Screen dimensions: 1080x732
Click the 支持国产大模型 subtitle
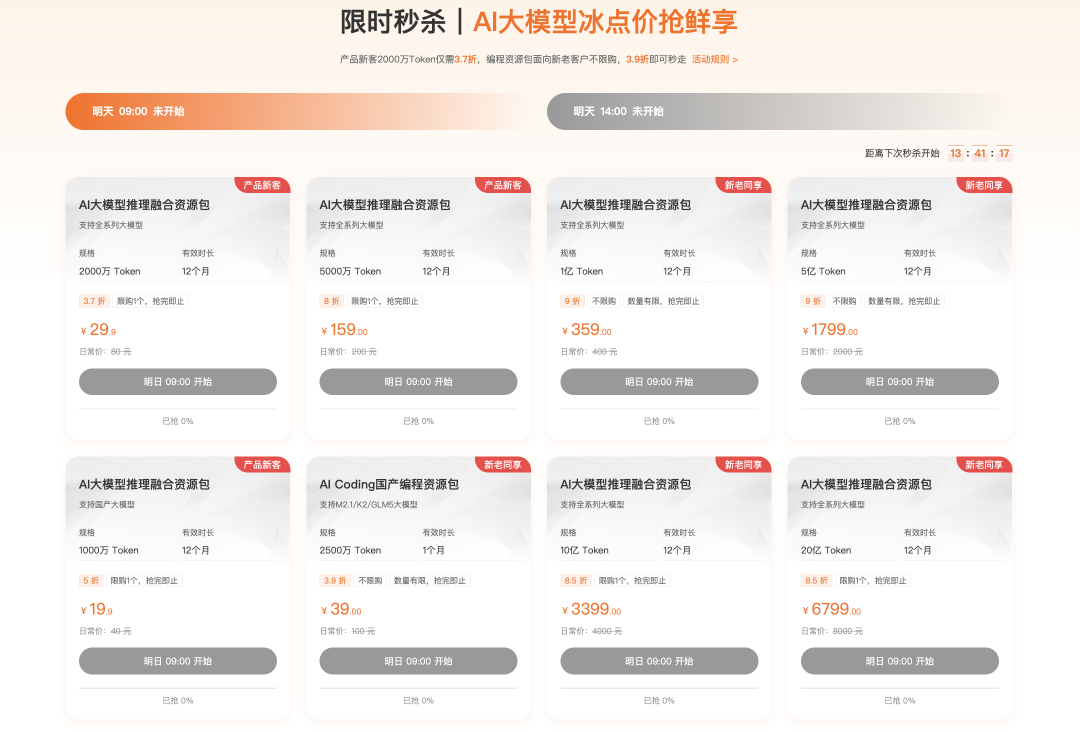[x=107, y=504]
